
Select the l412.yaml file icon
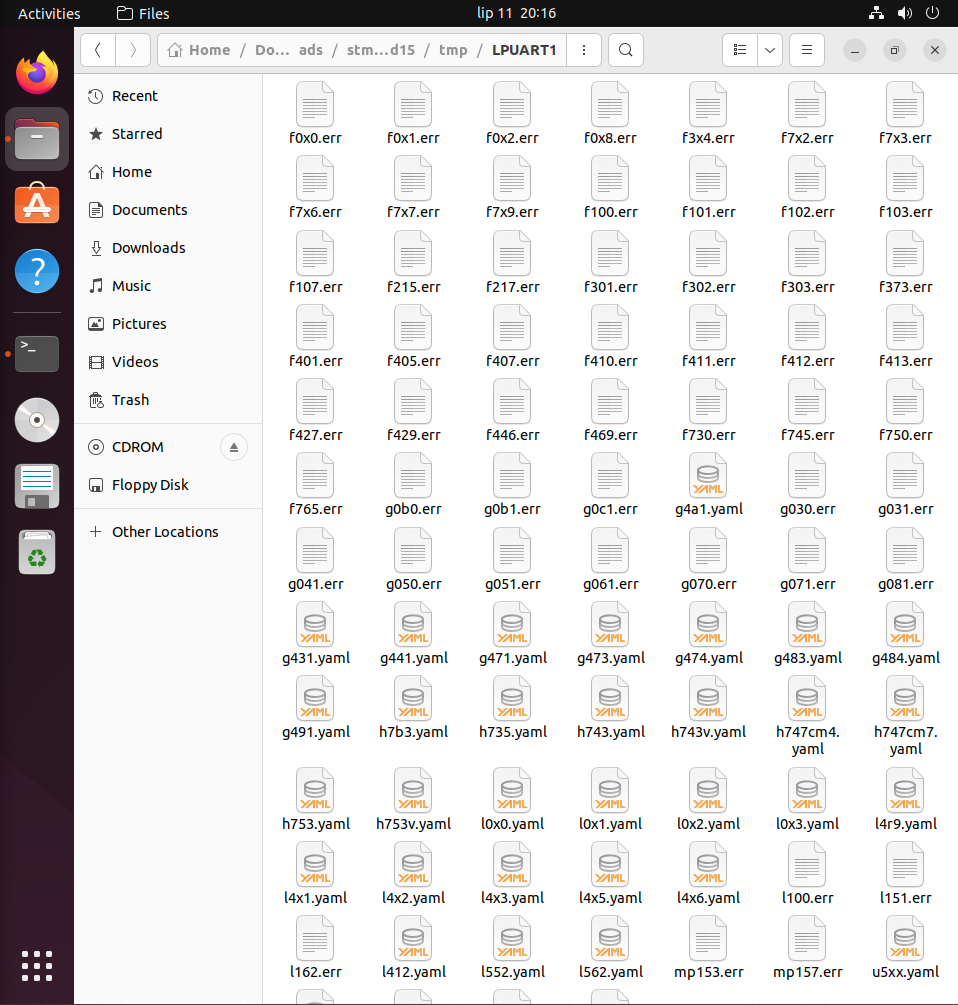[x=413, y=940]
